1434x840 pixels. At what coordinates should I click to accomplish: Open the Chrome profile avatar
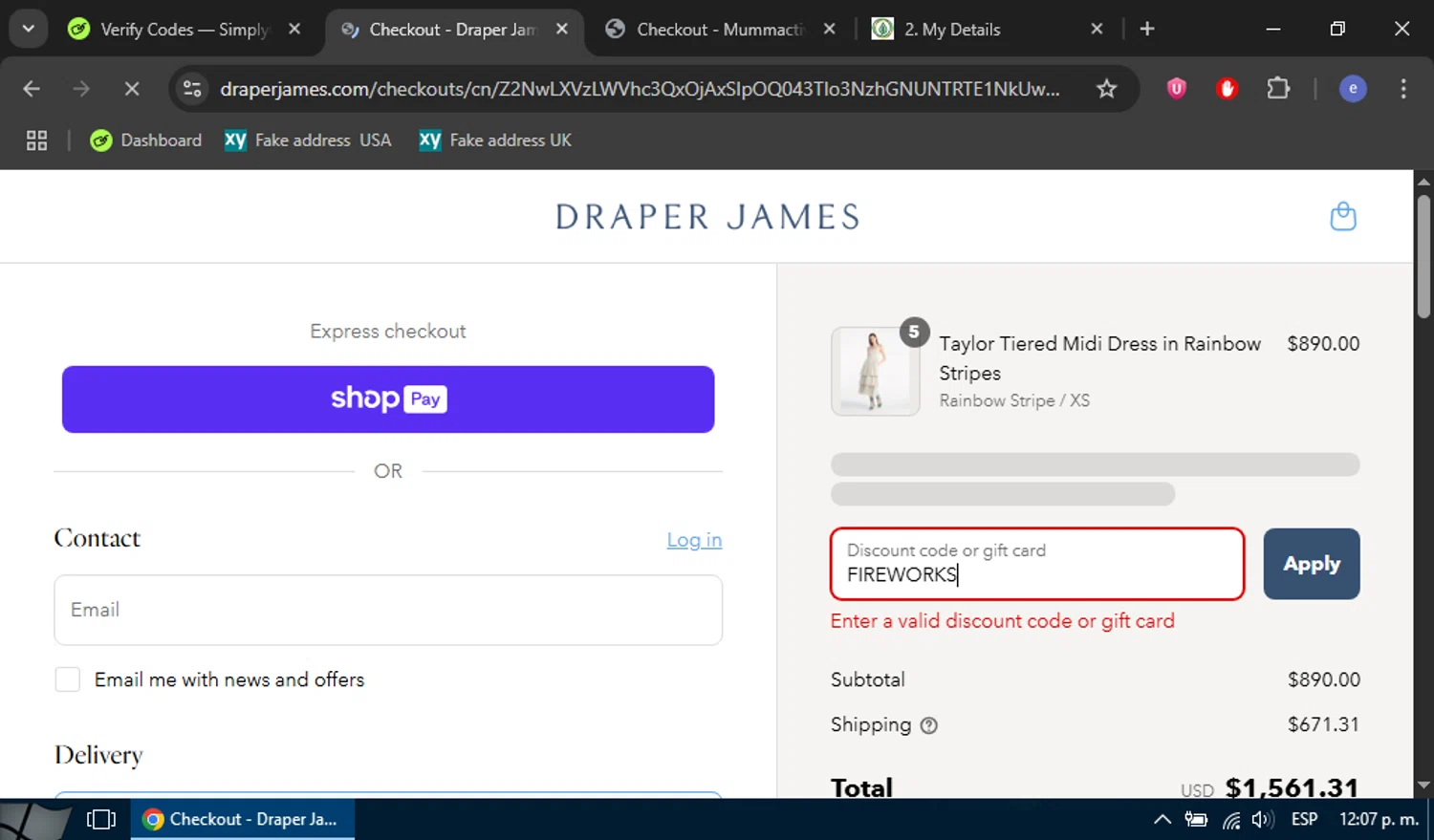pos(1353,89)
